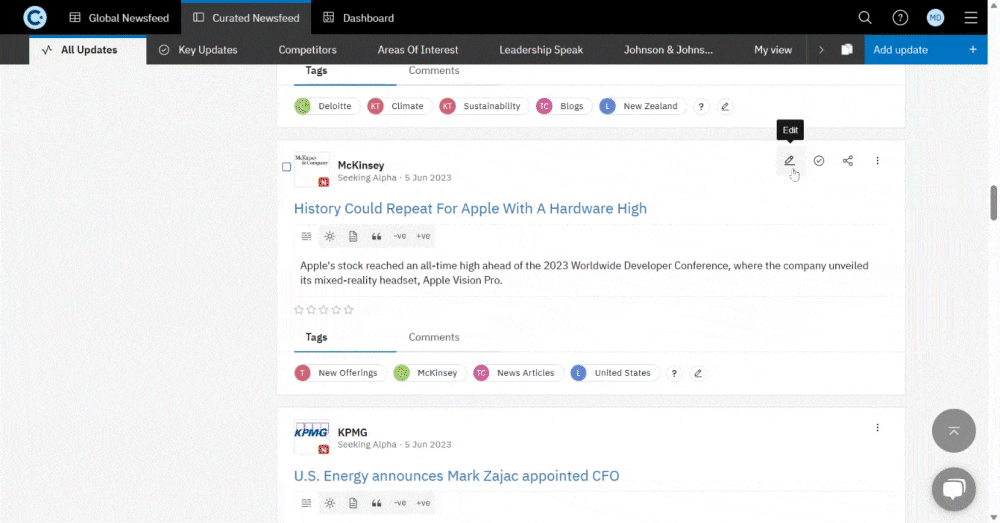Select Curated Newsfeed tab
The image size is (1000, 523).
(x=246, y=18)
